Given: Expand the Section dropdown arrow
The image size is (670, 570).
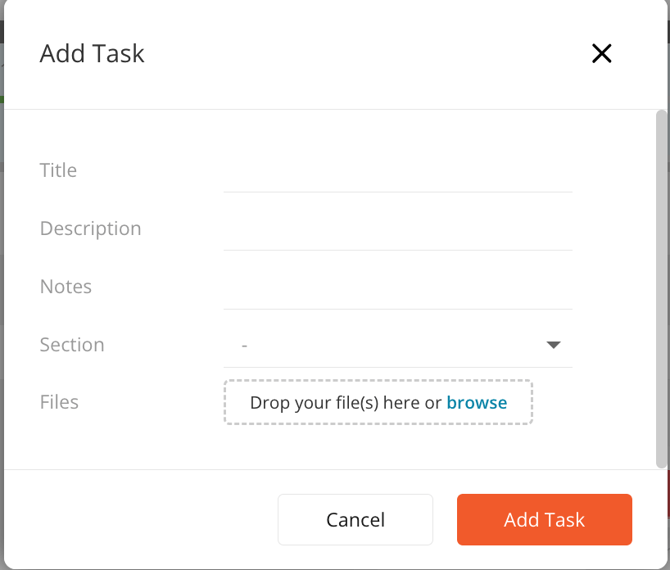Looking at the screenshot, I should pyautogui.click(x=554, y=345).
